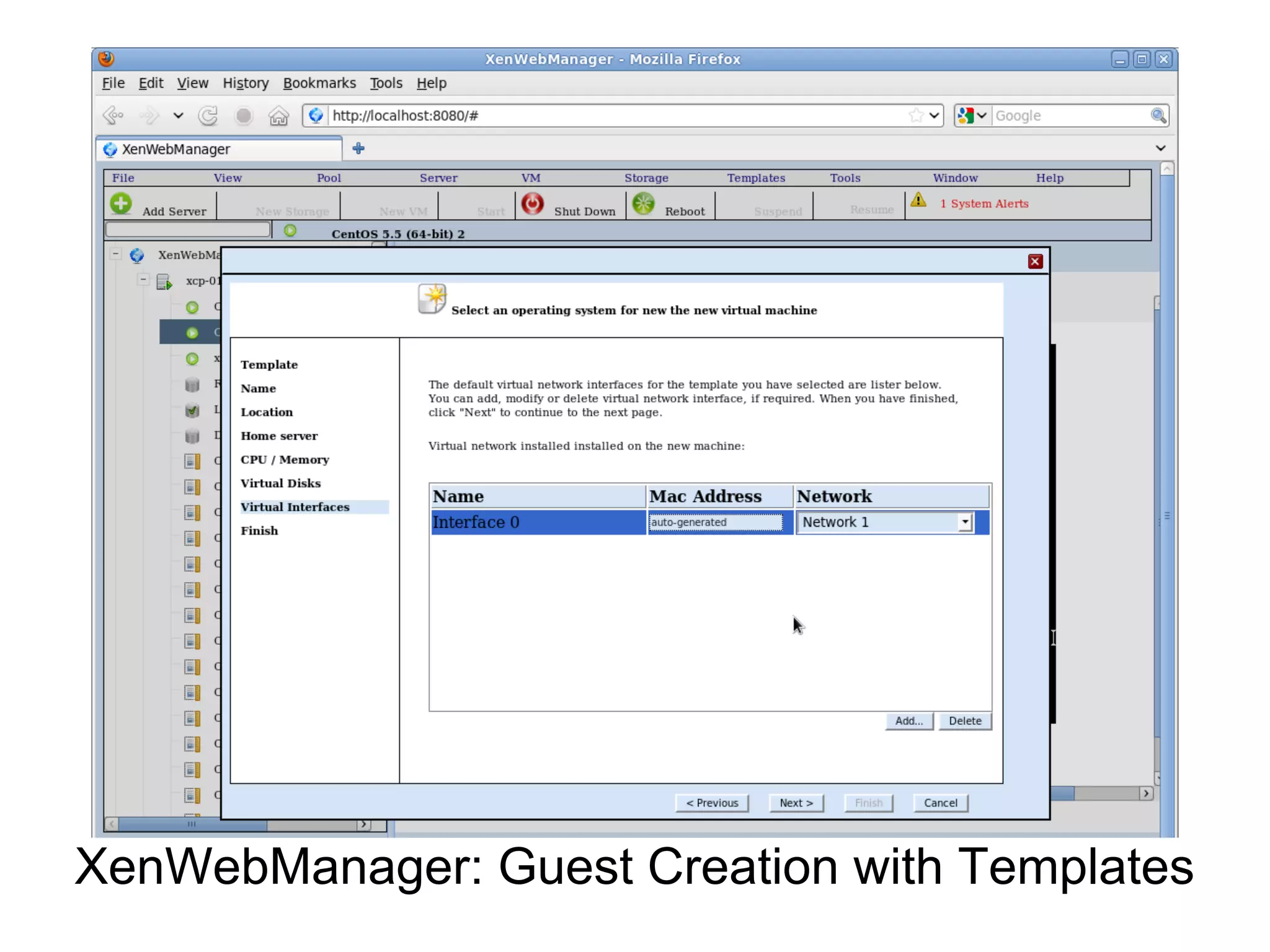Image resolution: width=1270 pixels, height=952 pixels.
Task: Click the Add... interface button
Action: pos(909,721)
